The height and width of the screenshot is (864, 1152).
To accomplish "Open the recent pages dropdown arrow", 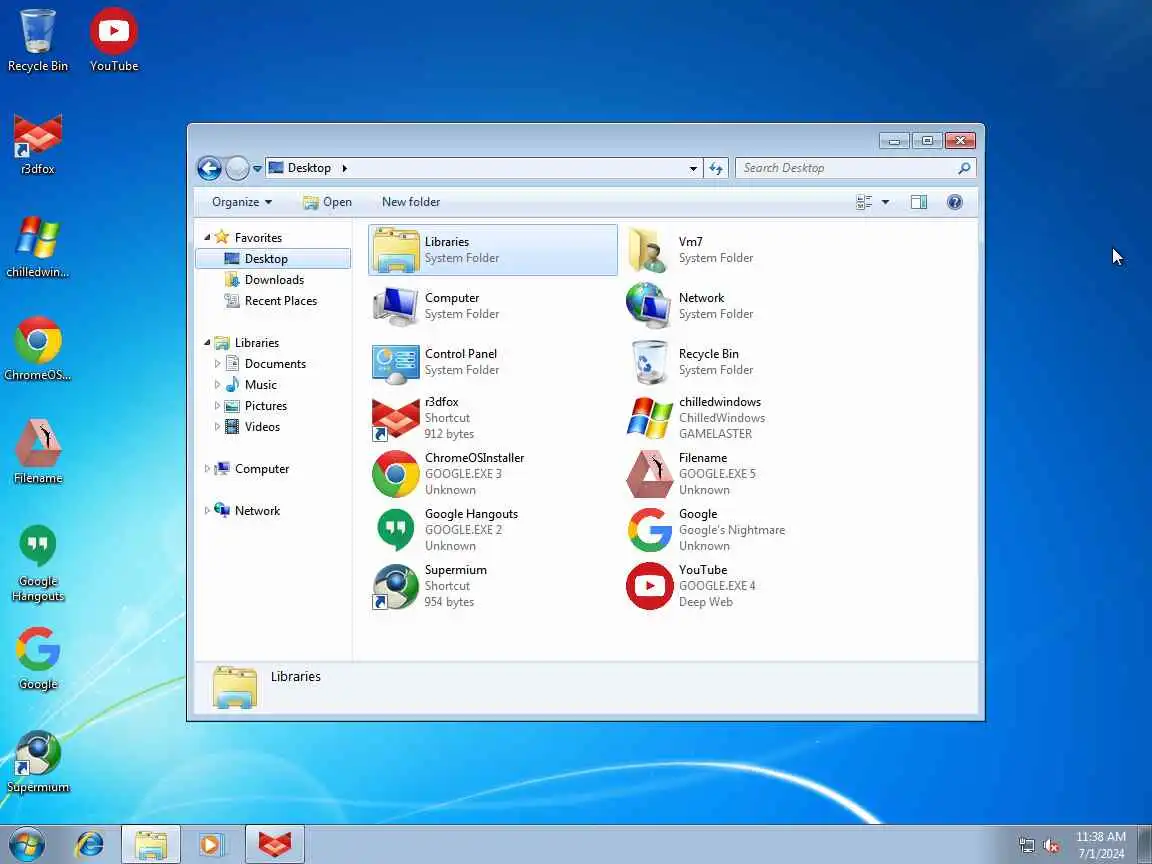I will [257, 169].
